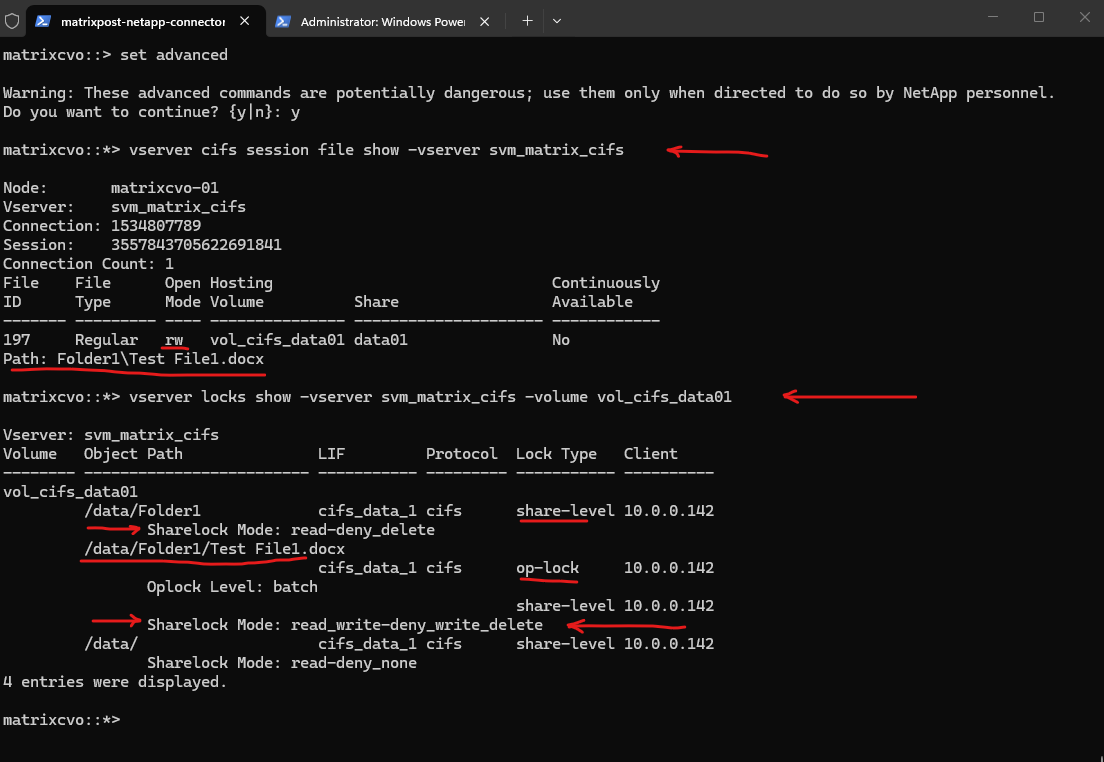Click object path '/data/Folder1/Test File1.docx'

pos(215,549)
